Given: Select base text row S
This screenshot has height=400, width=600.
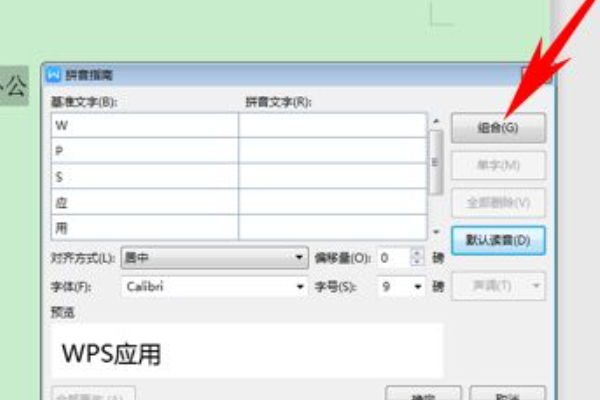Looking at the screenshot, I should (145, 176).
